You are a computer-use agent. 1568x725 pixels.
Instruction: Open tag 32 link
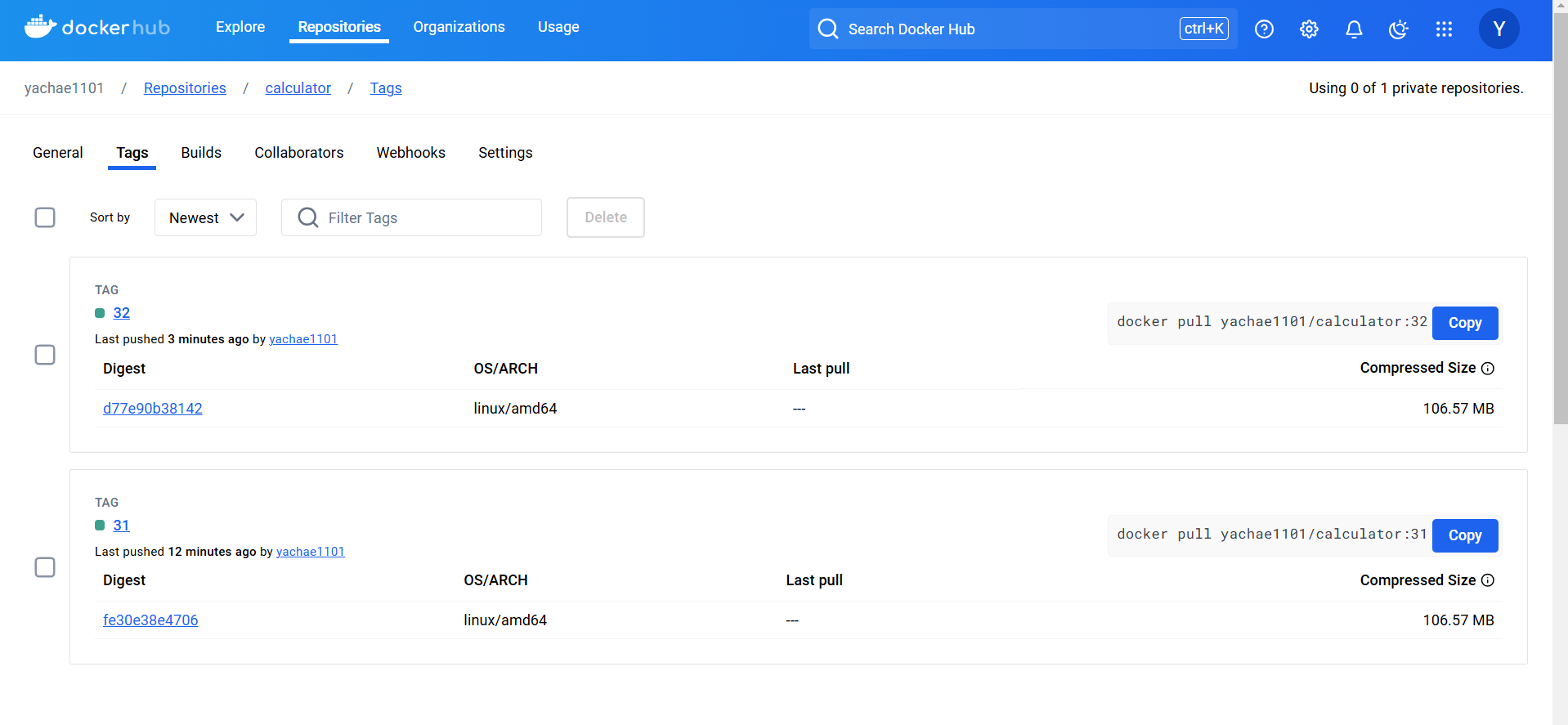click(x=121, y=313)
